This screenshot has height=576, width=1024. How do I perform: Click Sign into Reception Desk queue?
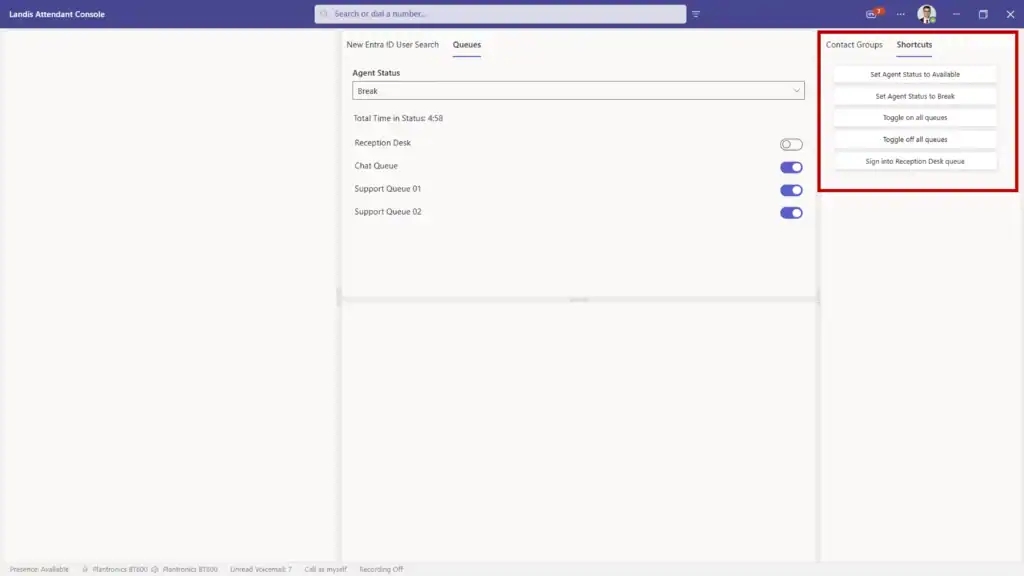914,161
